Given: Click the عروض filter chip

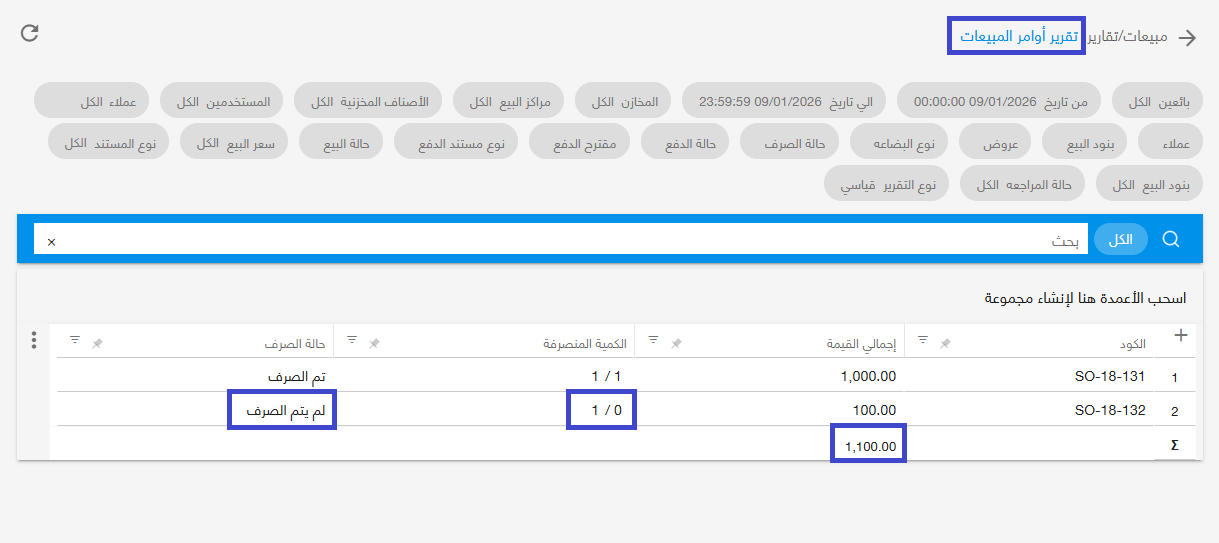Looking at the screenshot, I should (995, 143).
